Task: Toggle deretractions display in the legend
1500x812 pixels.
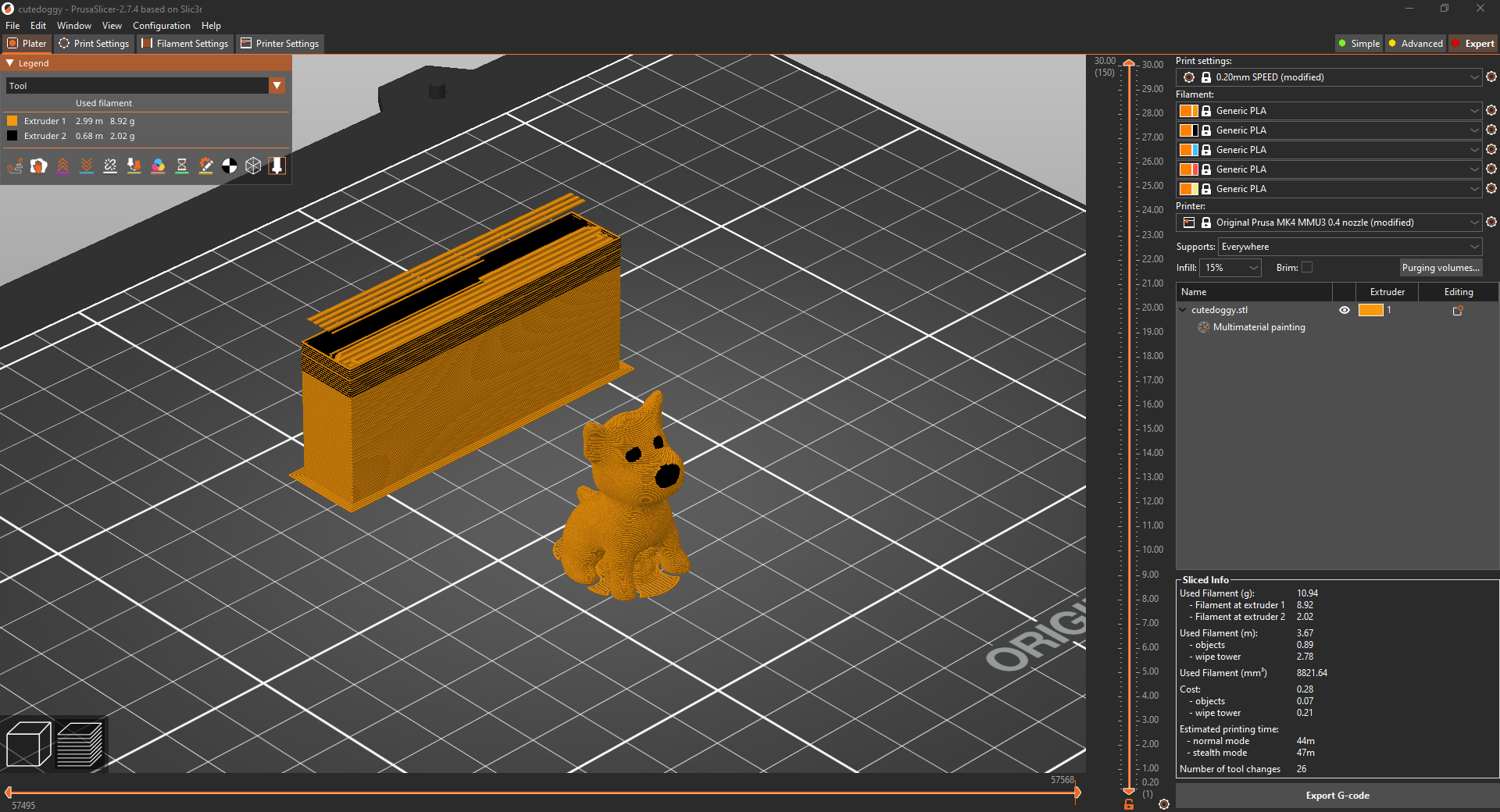Action: pos(87,166)
